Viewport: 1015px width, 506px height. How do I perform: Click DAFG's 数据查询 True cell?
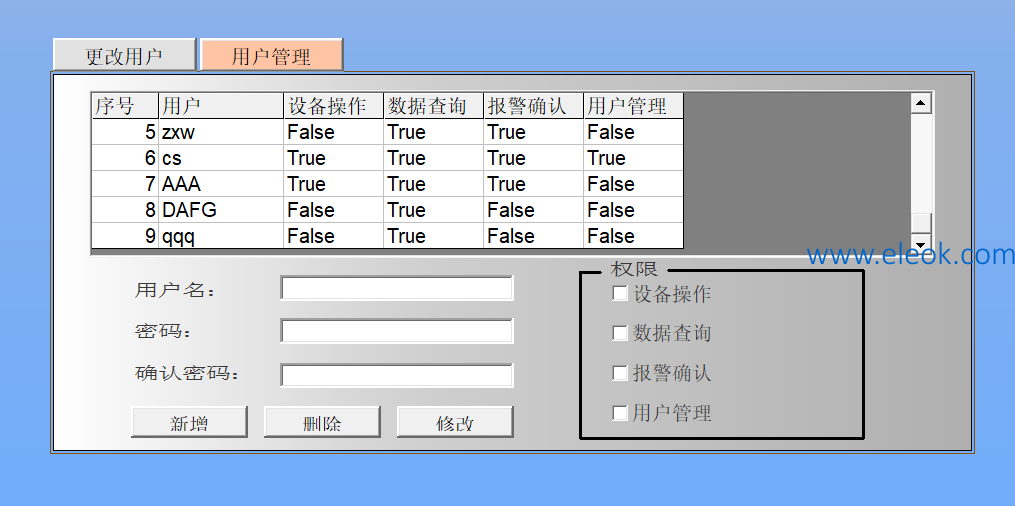tap(434, 210)
